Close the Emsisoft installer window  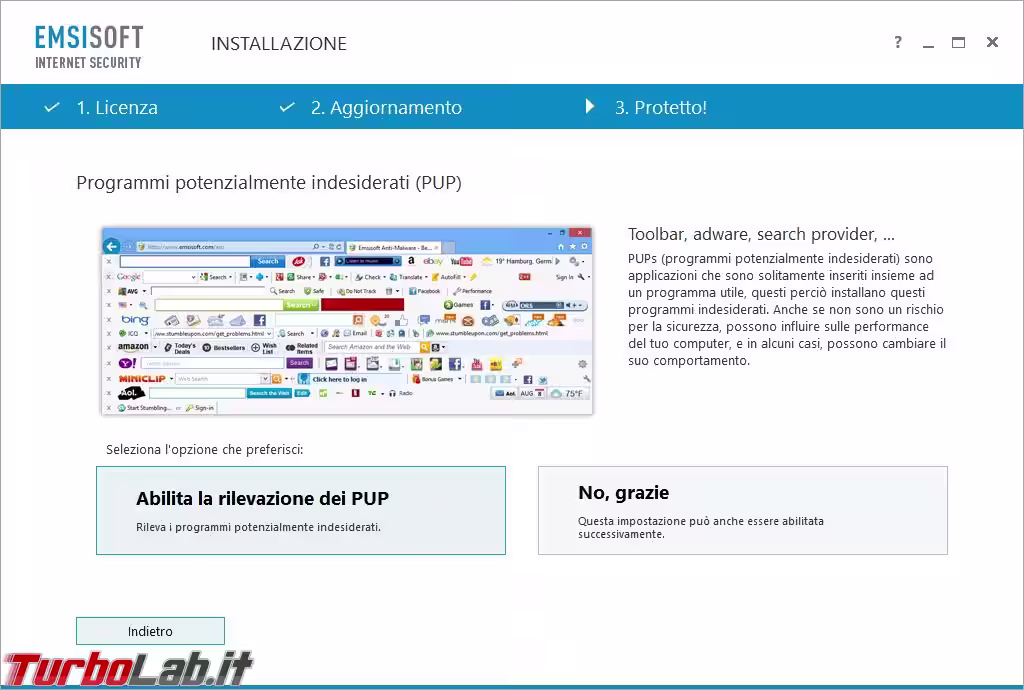[992, 42]
